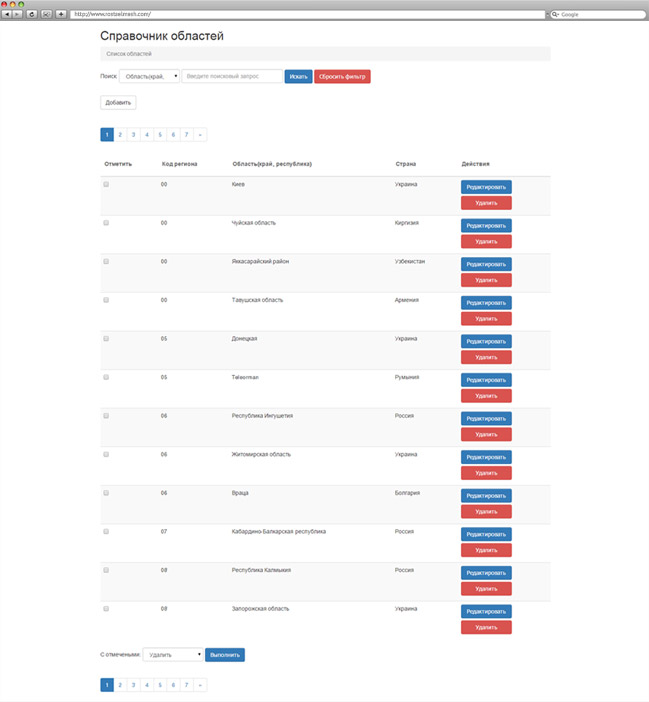Viewport: 649px width, 702px height.
Task: Click Добавить to add a region
Action: tap(118, 103)
